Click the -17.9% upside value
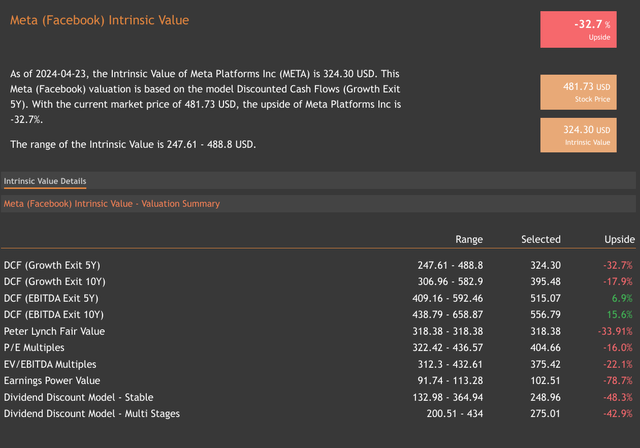 (x=618, y=282)
